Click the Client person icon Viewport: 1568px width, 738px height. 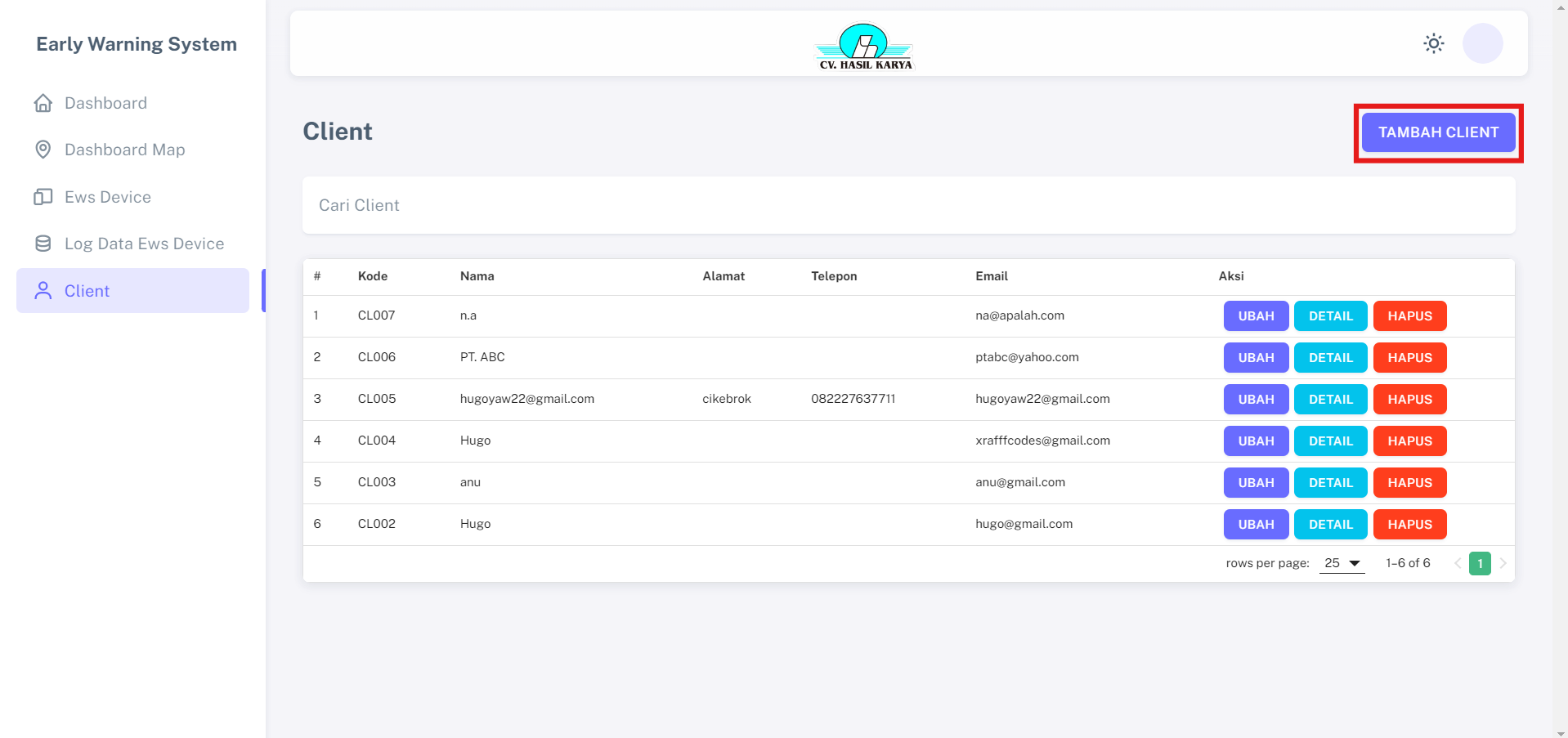coord(43,291)
